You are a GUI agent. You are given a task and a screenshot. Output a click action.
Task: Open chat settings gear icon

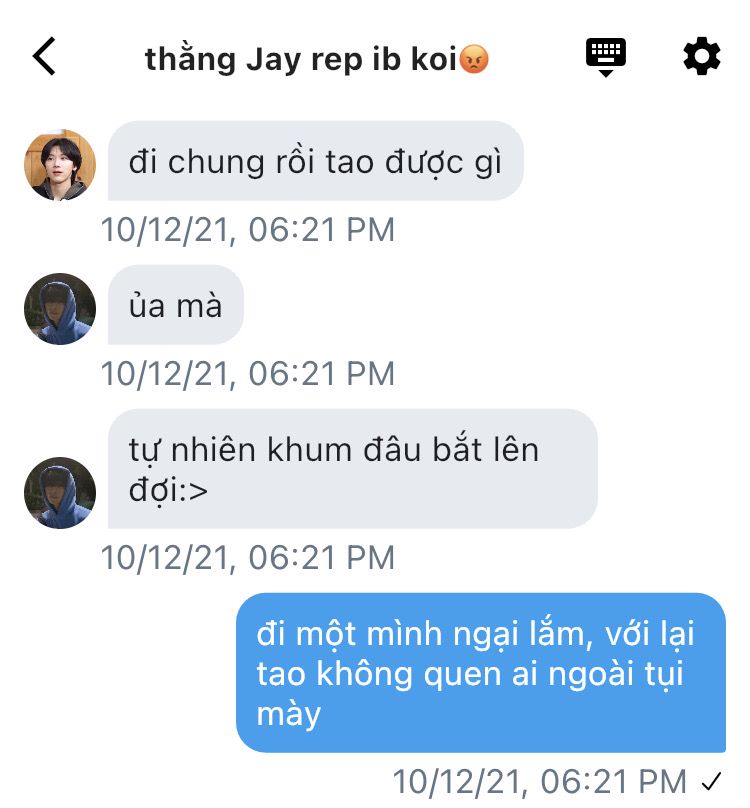702,56
